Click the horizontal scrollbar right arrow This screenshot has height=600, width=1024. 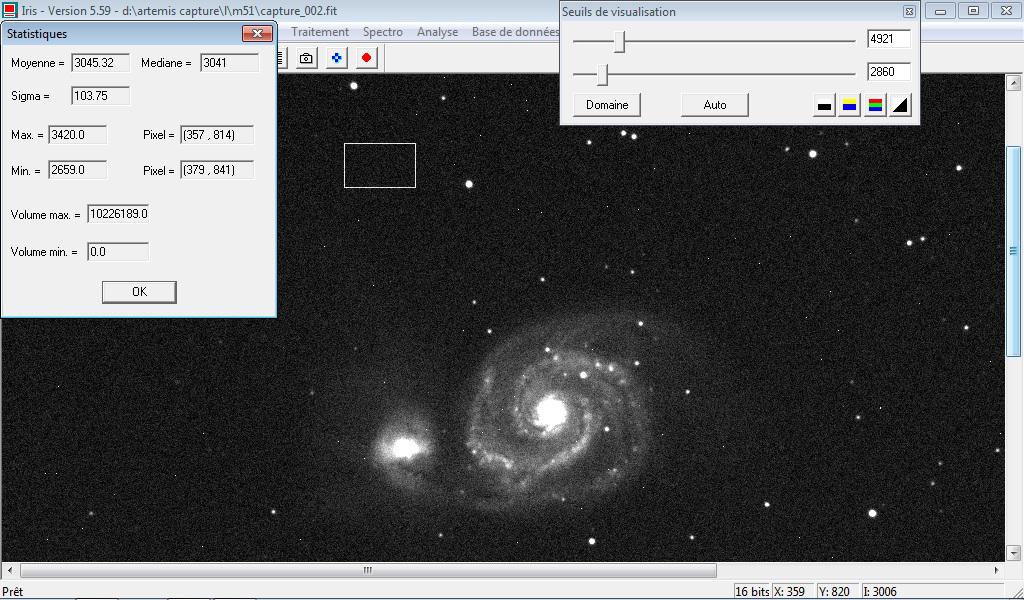[997, 570]
